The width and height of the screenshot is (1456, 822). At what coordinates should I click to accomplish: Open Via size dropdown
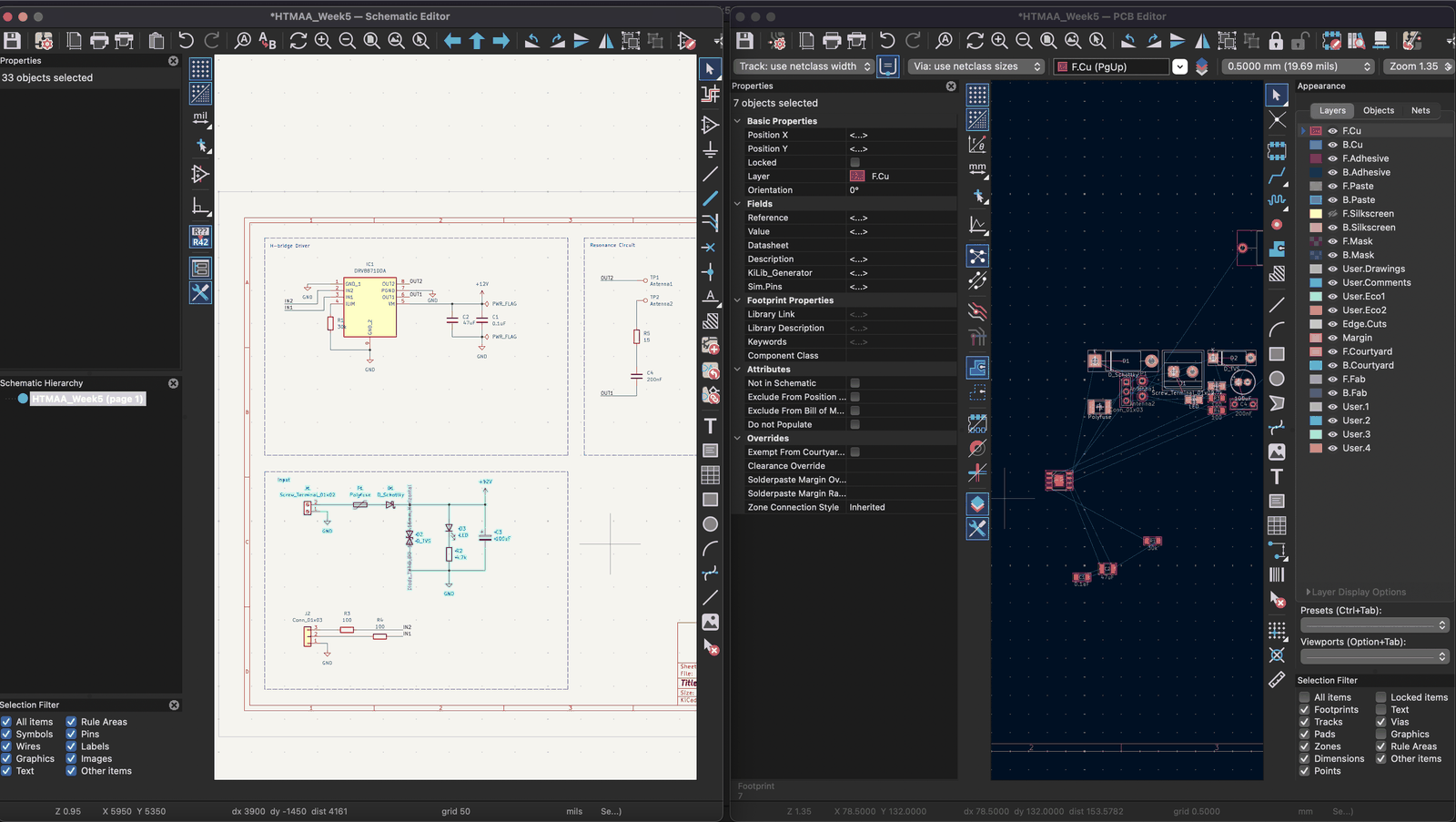[x=976, y=66]
